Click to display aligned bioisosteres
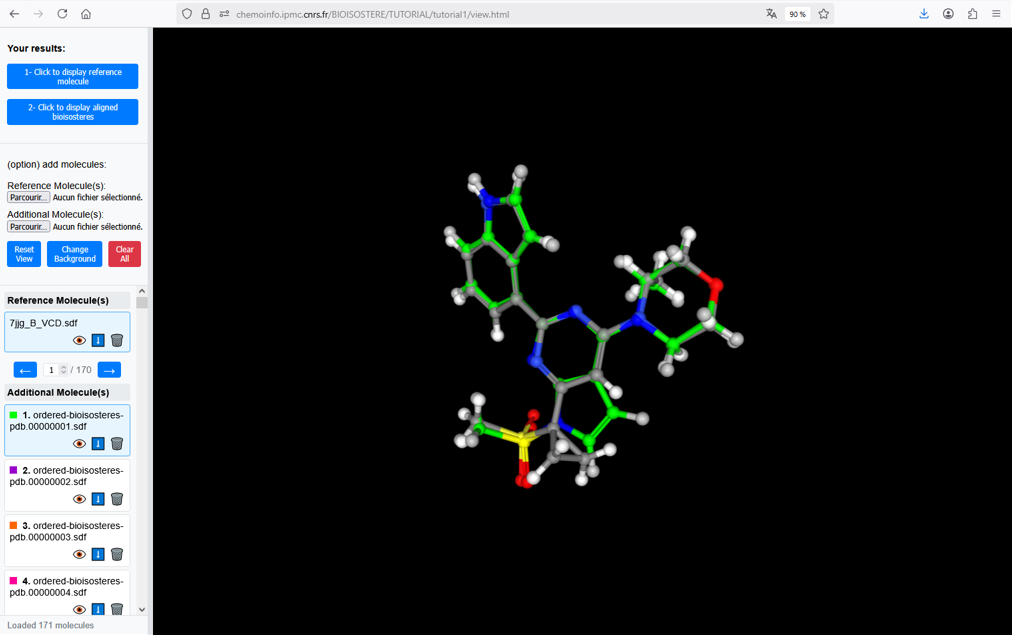 (72, 112)
